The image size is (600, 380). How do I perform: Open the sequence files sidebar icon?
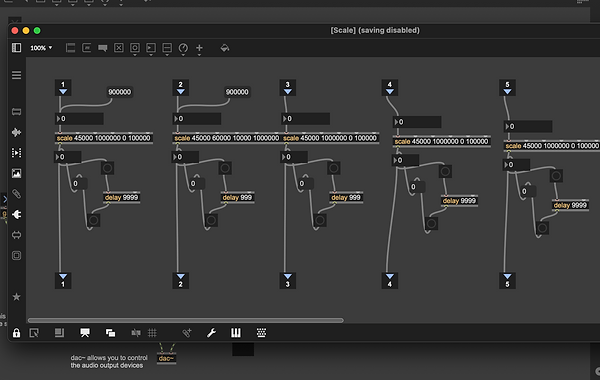[16, 153]
